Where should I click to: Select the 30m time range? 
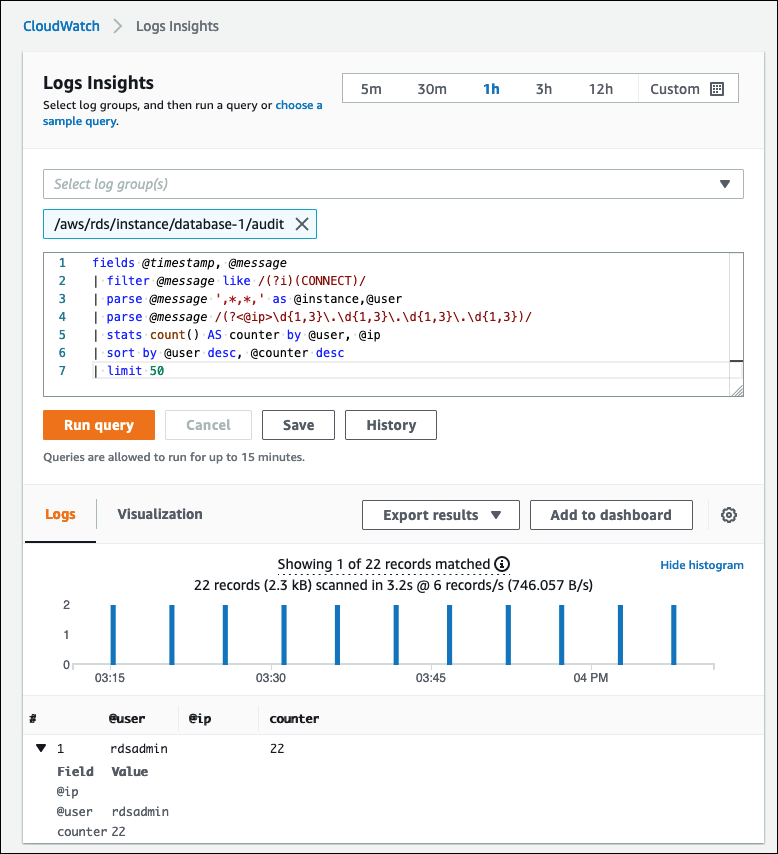pos(432,89)
